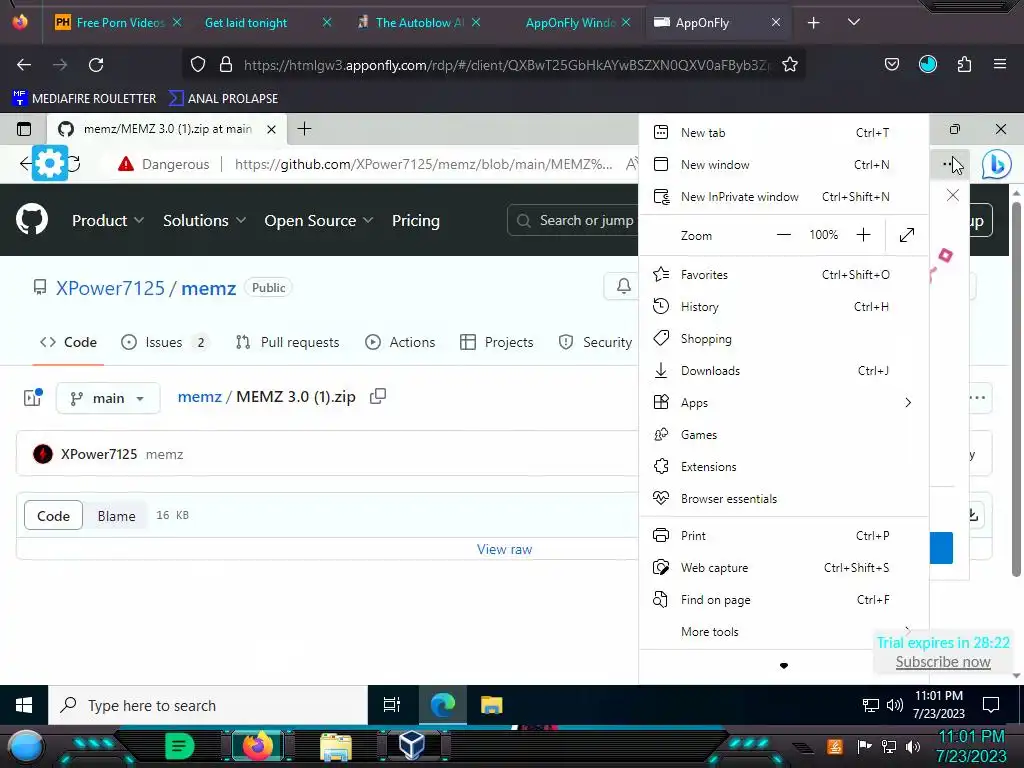Switch to AppOnFly Windows tab
Viewport: 1024px width, 768px height.
coord(570,23)
